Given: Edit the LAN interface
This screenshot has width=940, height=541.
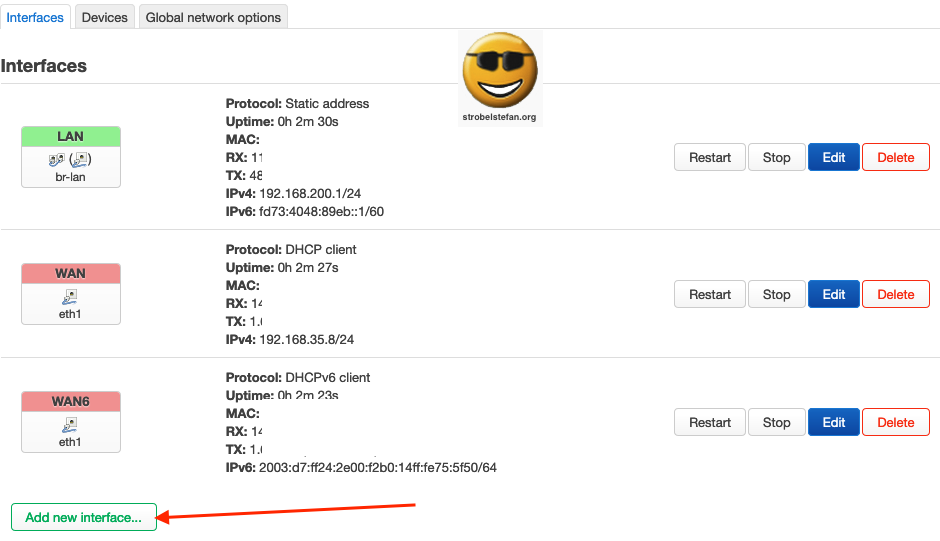Looking at the screenshot, I should point(833,157).
